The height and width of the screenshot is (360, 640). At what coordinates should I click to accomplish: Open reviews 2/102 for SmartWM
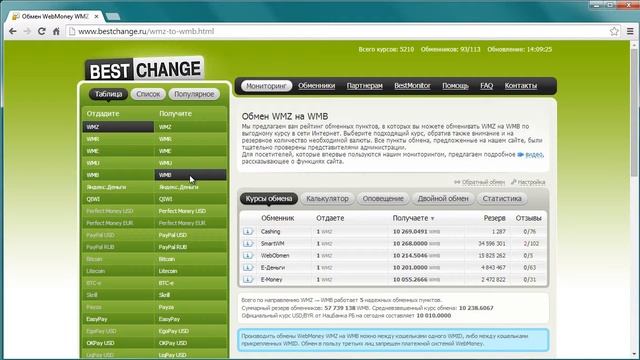(x=531, y=244)
